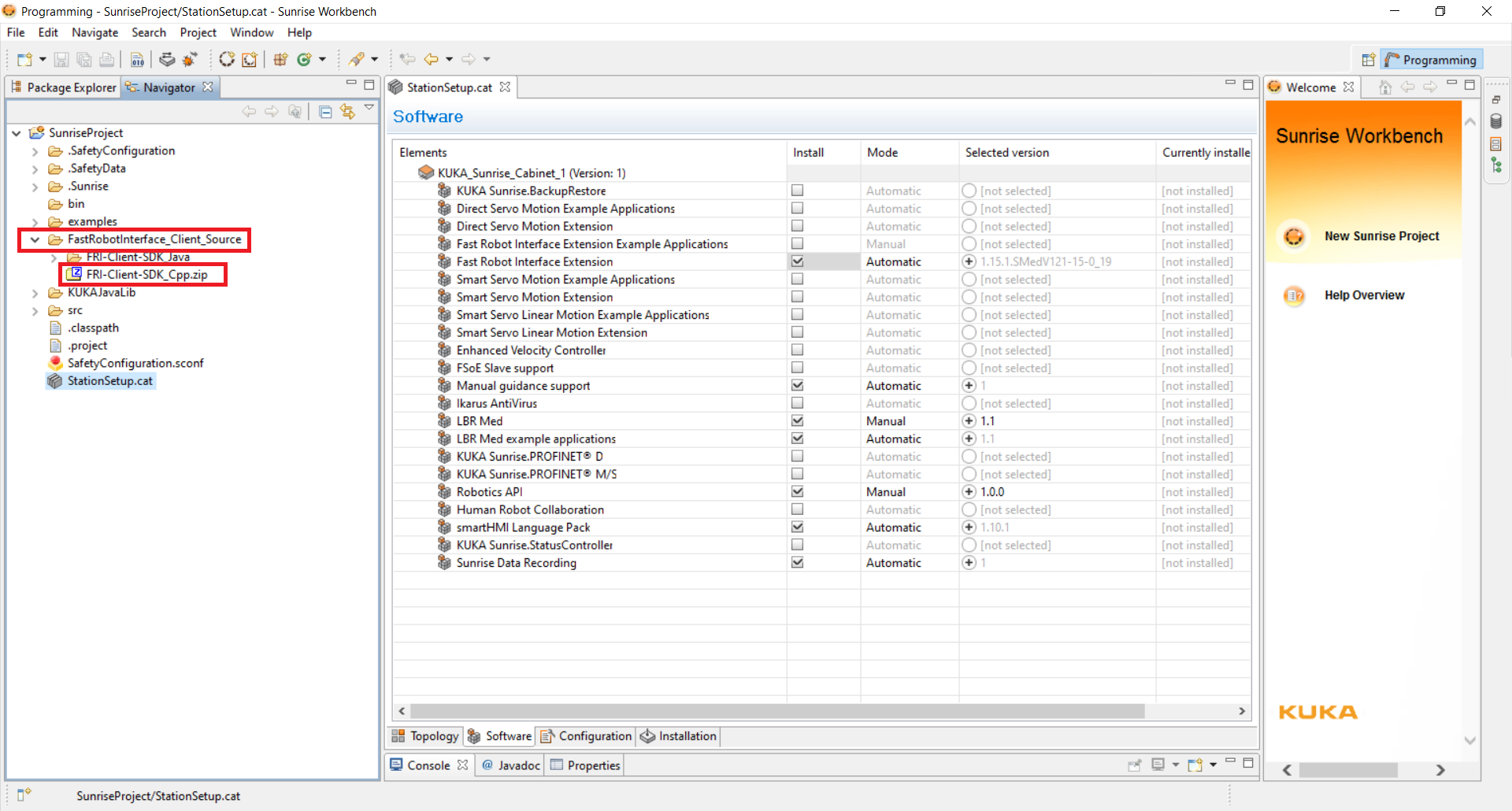Check Smart Servo Motion Extension install box
The height and width of the screenshot is (811, 1512).
(x=798, y=297)
